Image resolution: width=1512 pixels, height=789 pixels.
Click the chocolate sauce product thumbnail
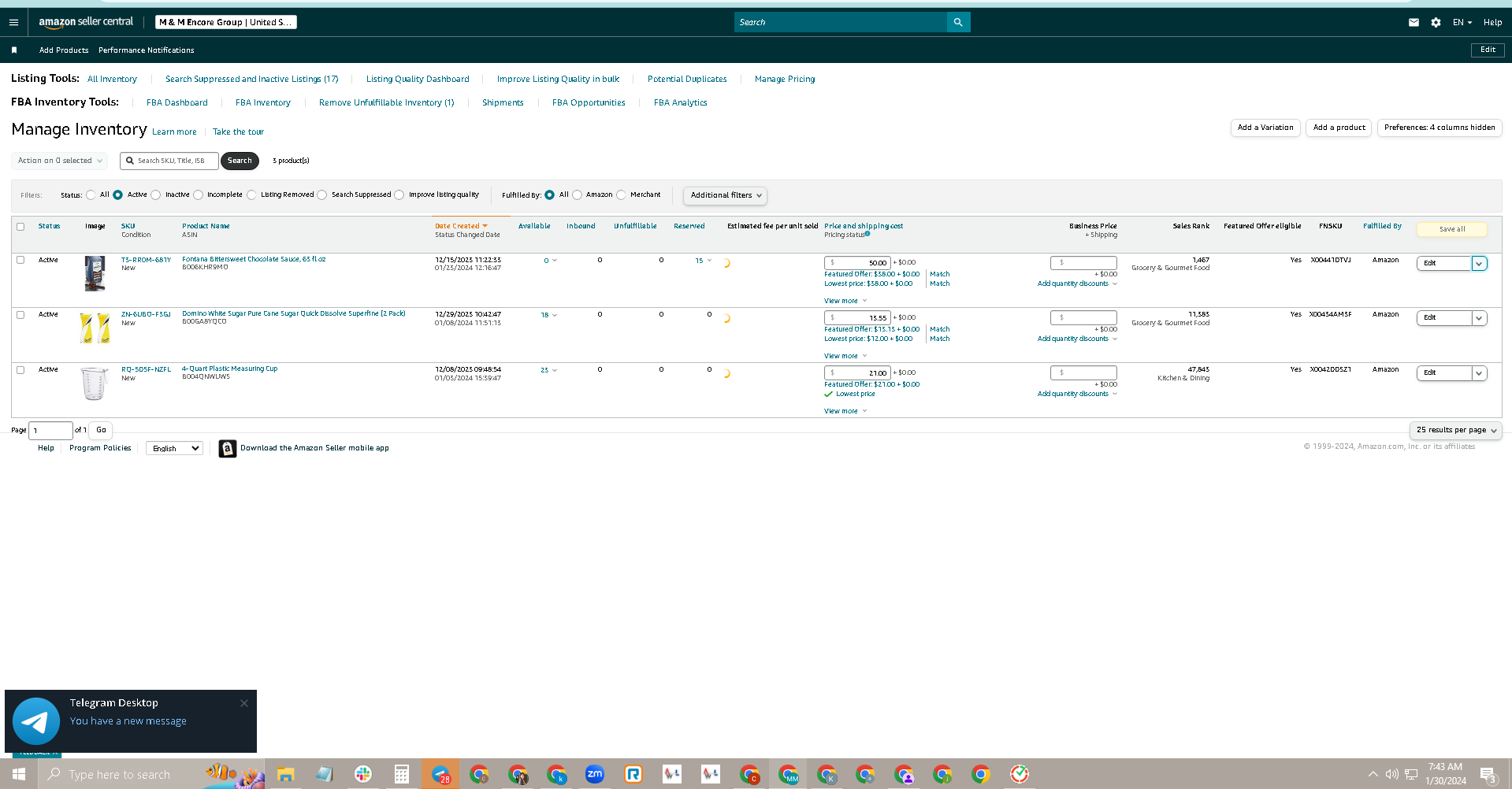tap(95, 273)
